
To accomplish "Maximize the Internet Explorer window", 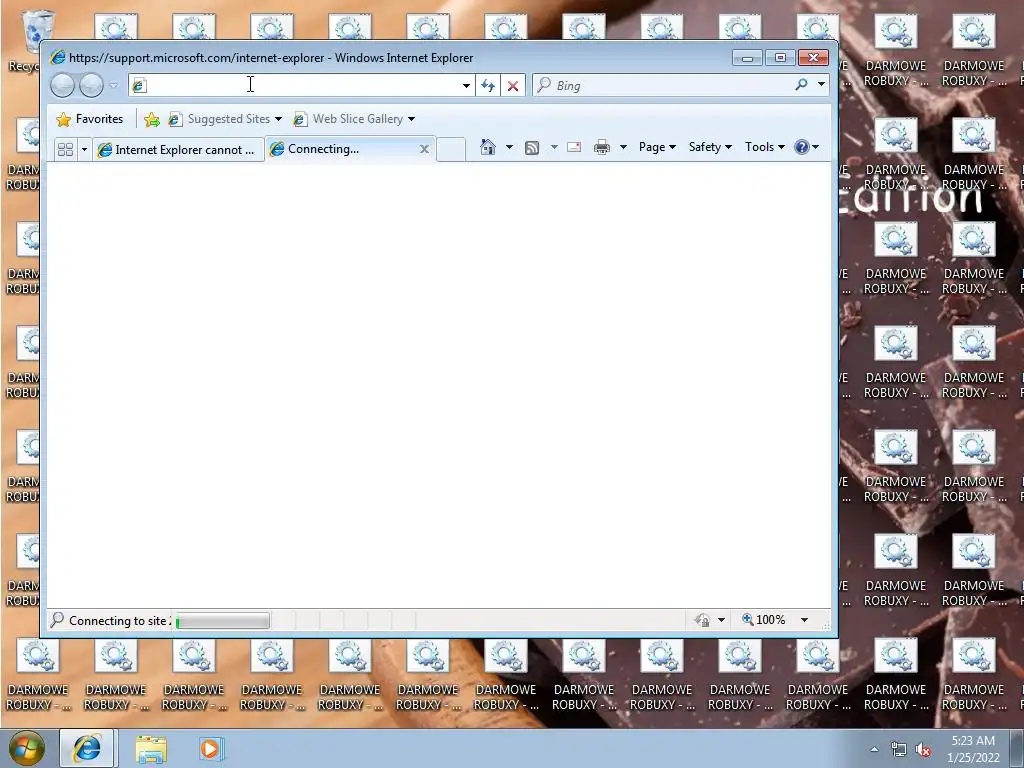I will click(x=780, y=58).
